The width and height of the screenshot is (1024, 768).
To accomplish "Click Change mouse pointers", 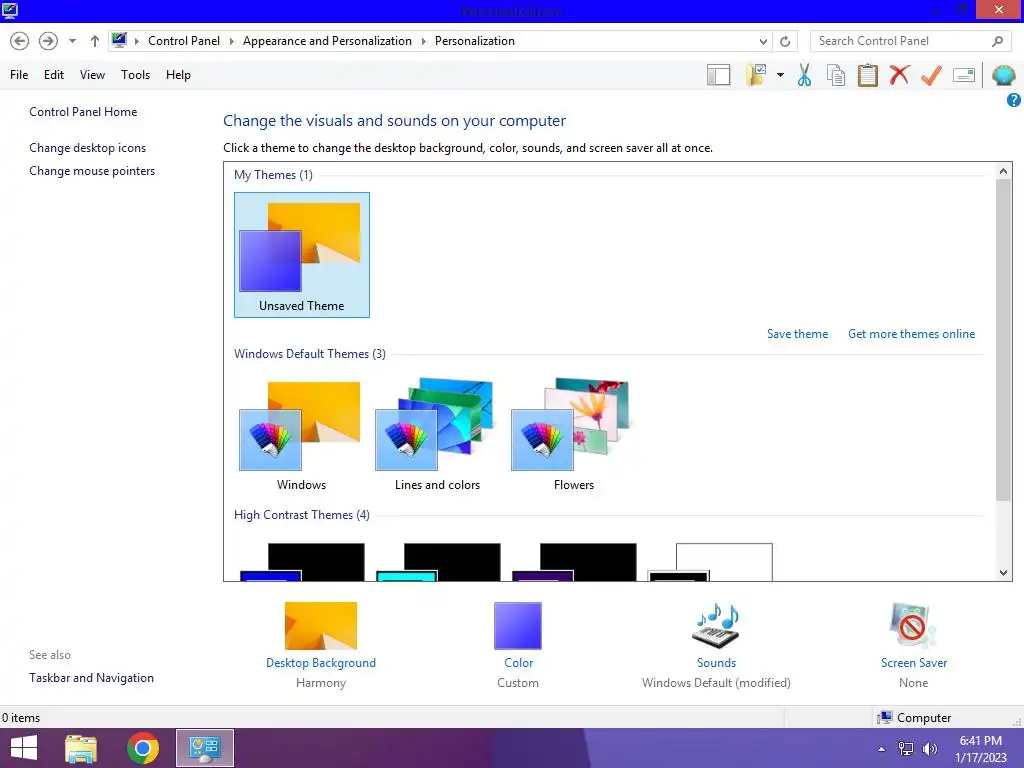I will (x=92, y=170).
